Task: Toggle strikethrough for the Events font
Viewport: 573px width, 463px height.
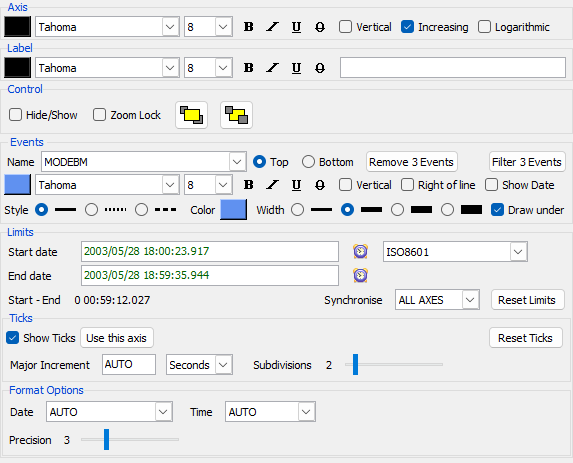Action: pyautogui.click(x=320, y=185)
